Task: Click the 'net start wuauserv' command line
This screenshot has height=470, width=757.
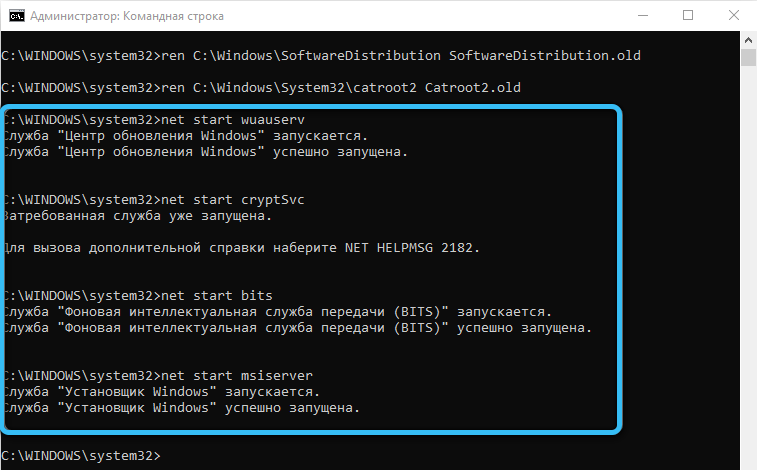Action: (154, 120)
